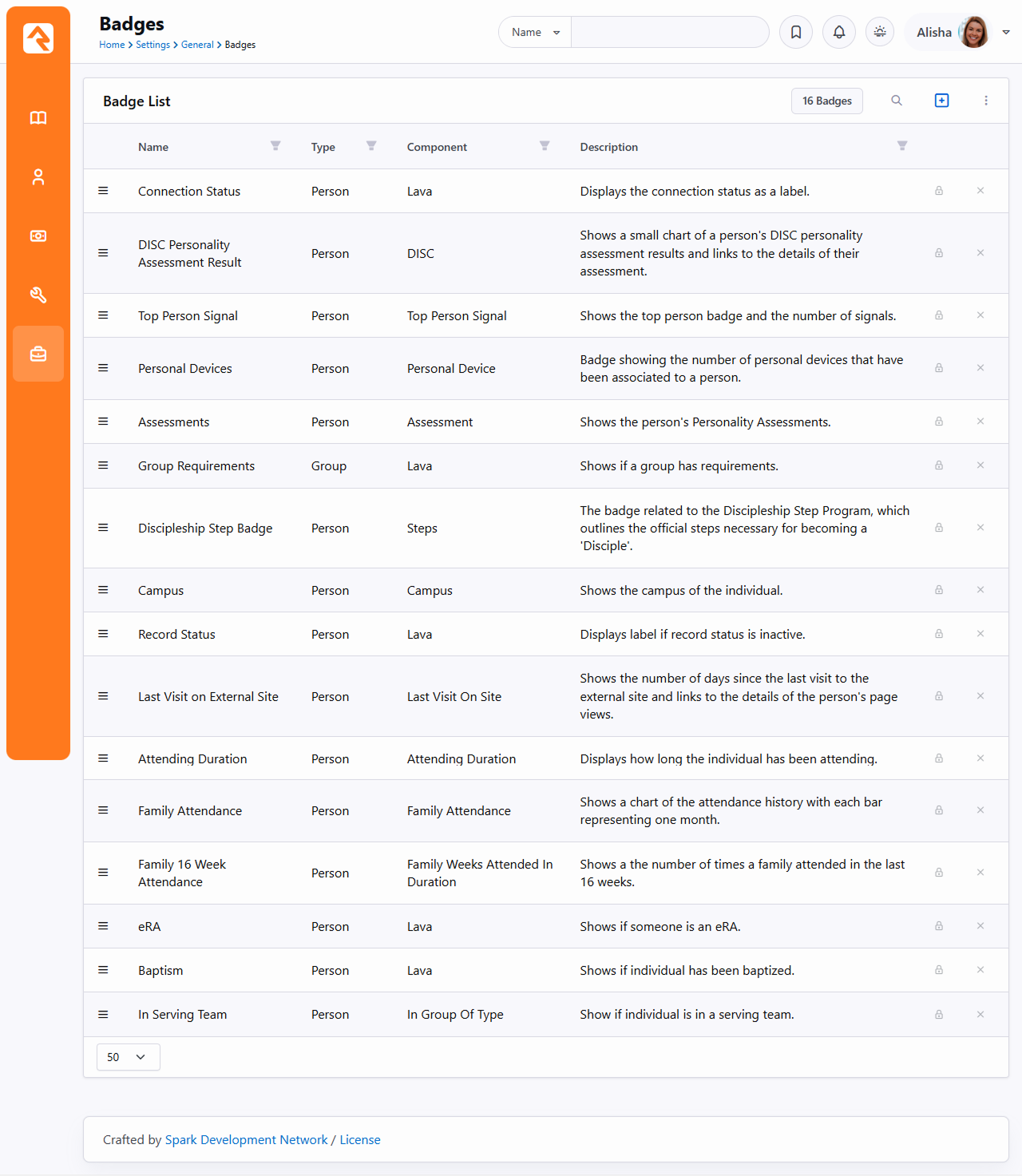Click into the top search input field
This screenshot has height=1176, width=1022.
click(669, 32)
